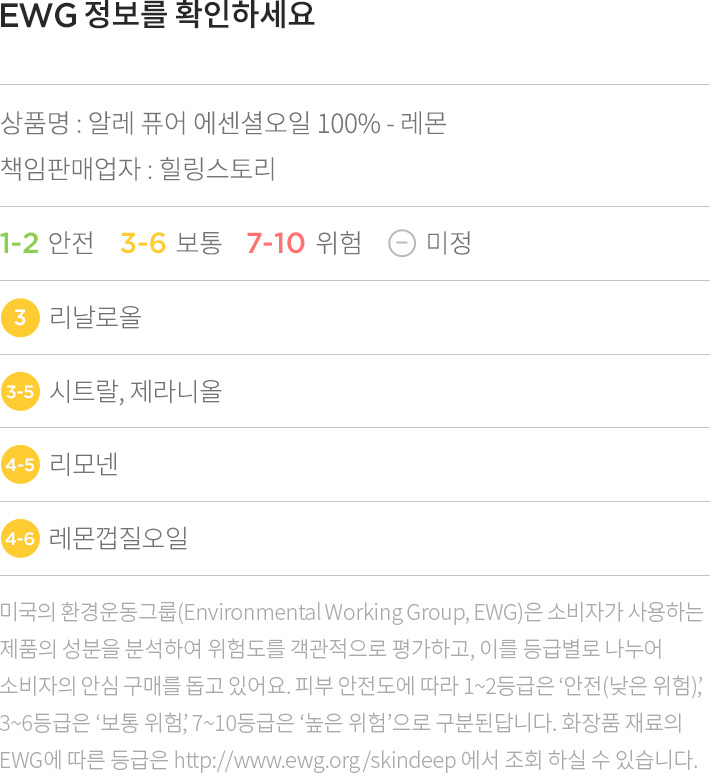The height and width of the screenshot is (777, 710).
Task: Click the 3-5 rating badge icon
Action: click(20, 391)
